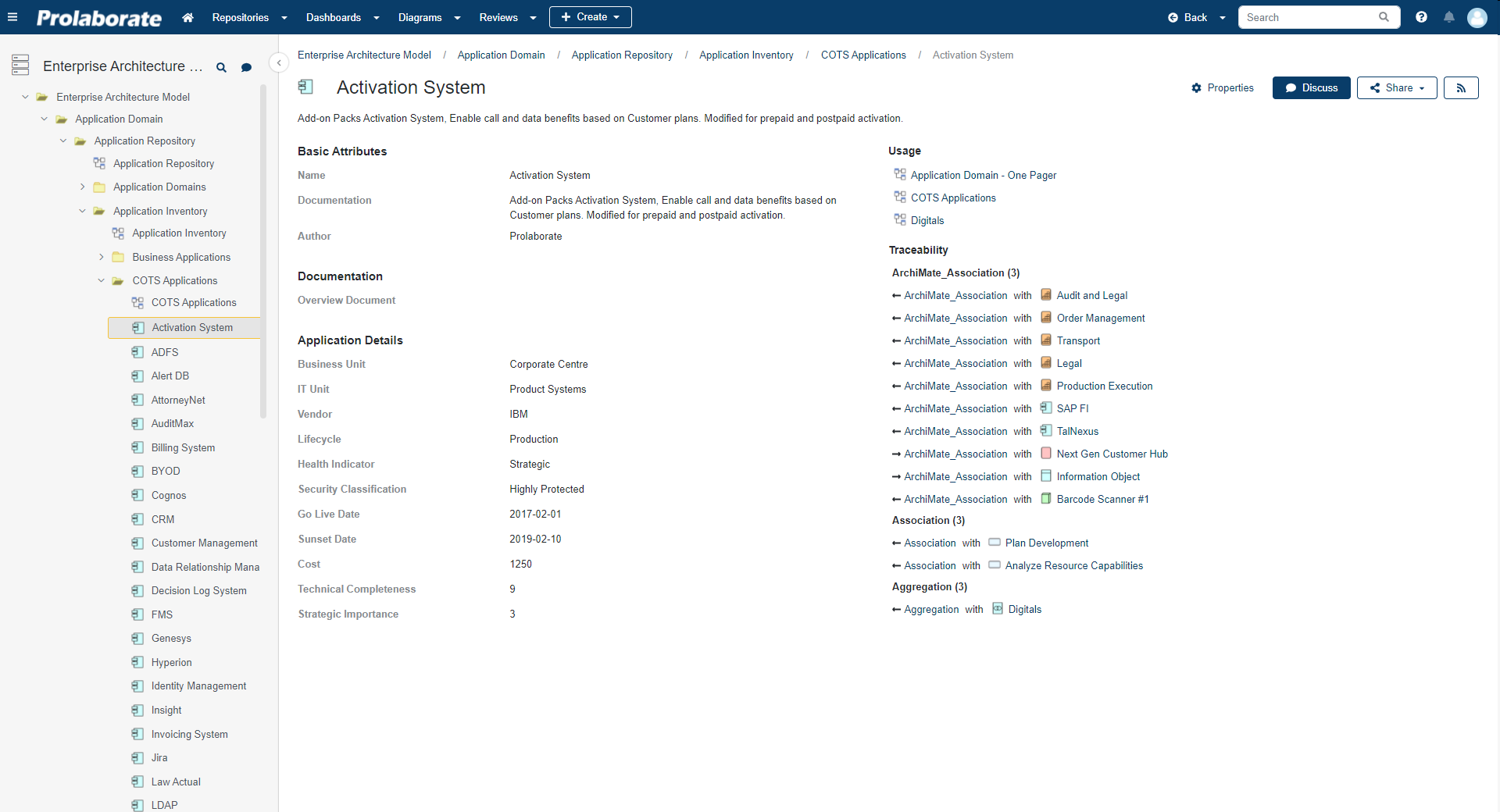The height and width of the screenshot is (812, 1500).
Task: Collapse the Application Repository folder chevron
Action: pos(63,141)
